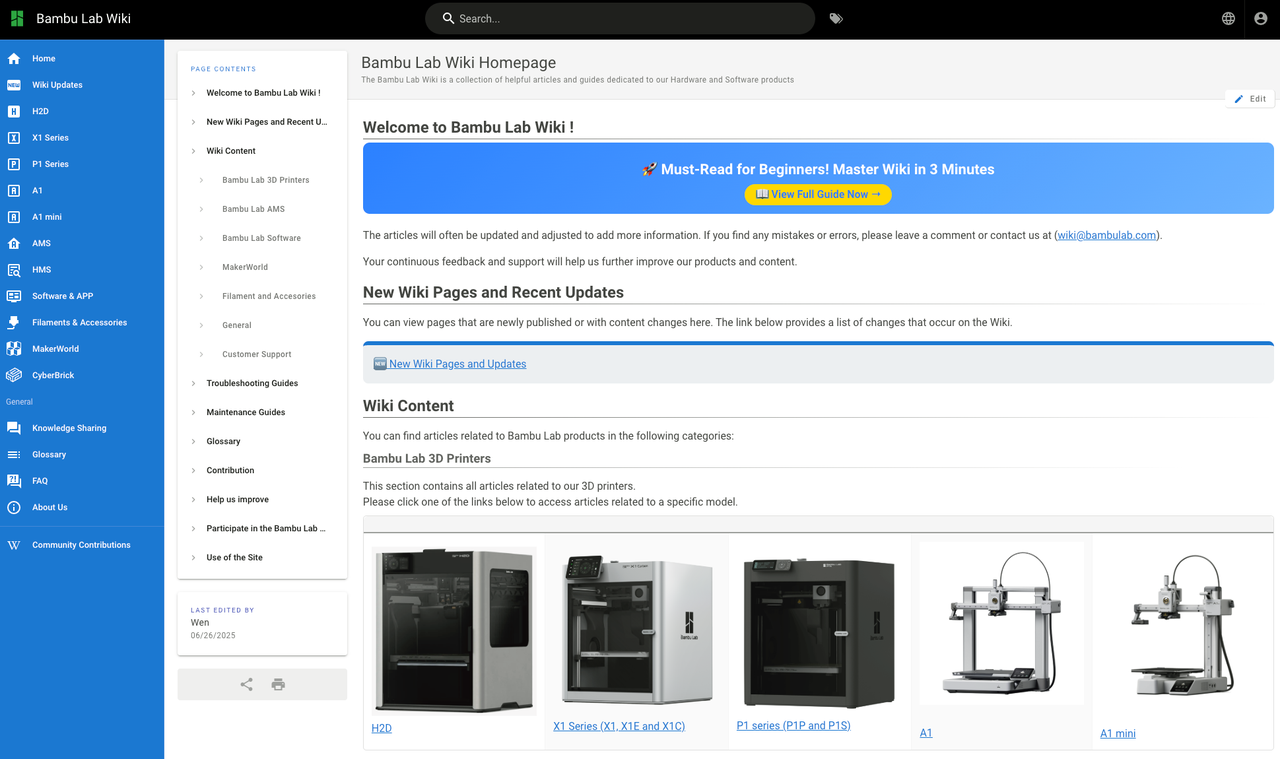
Task: Open the 'X1 Series (X1, X1E and X1C)' link
Action: point(619,726)
